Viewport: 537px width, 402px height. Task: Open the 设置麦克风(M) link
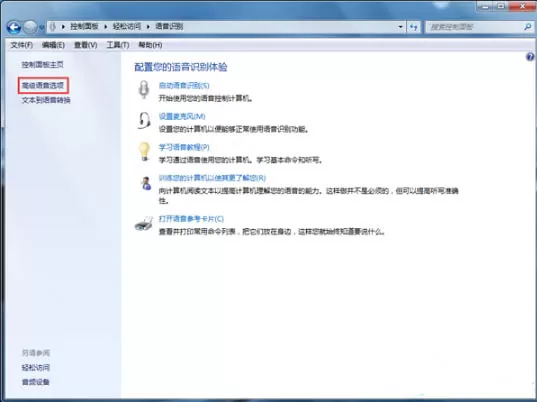coord(182,116)
